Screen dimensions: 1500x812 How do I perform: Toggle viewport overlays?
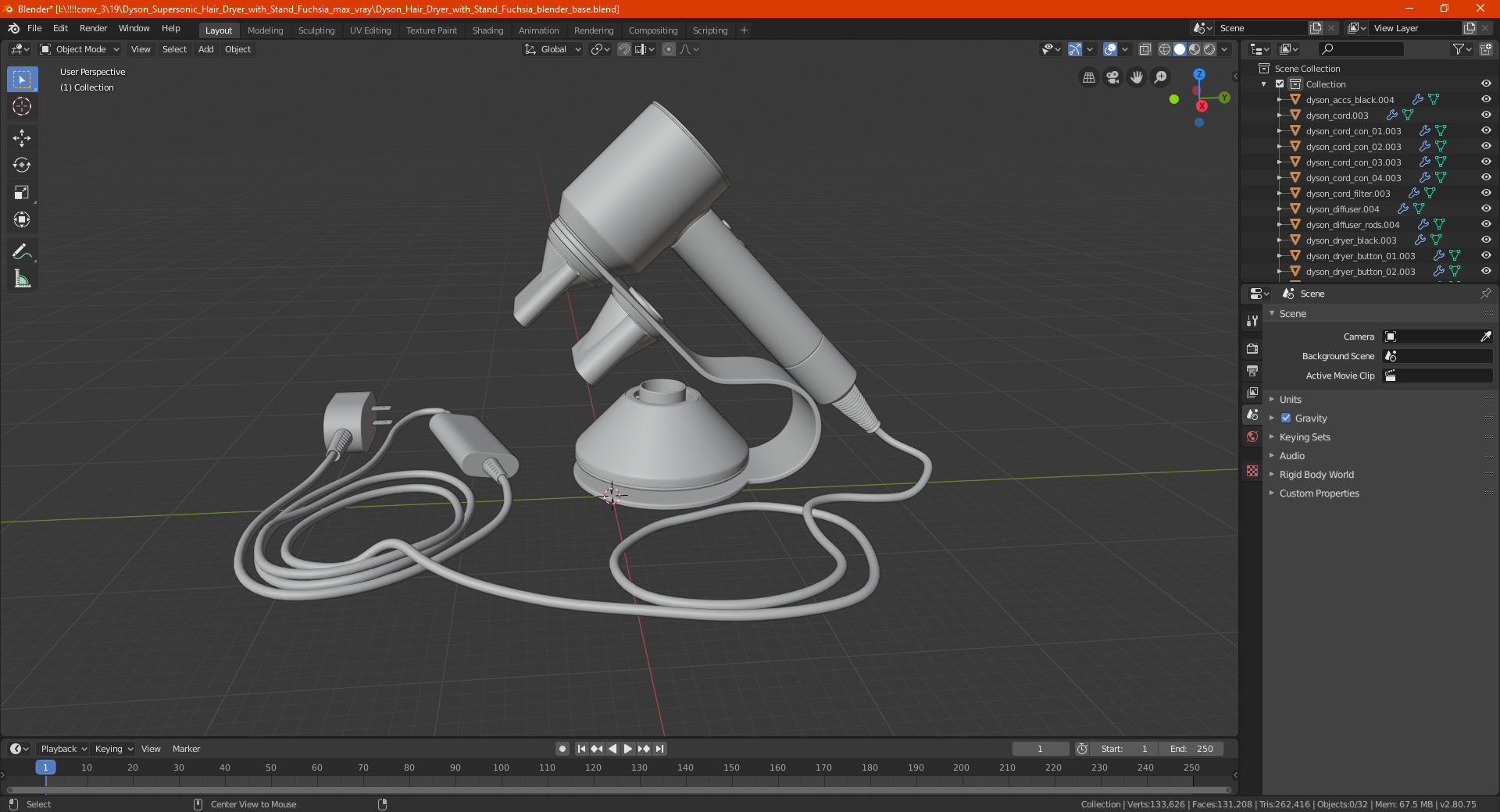click(x=1110, y=49)
